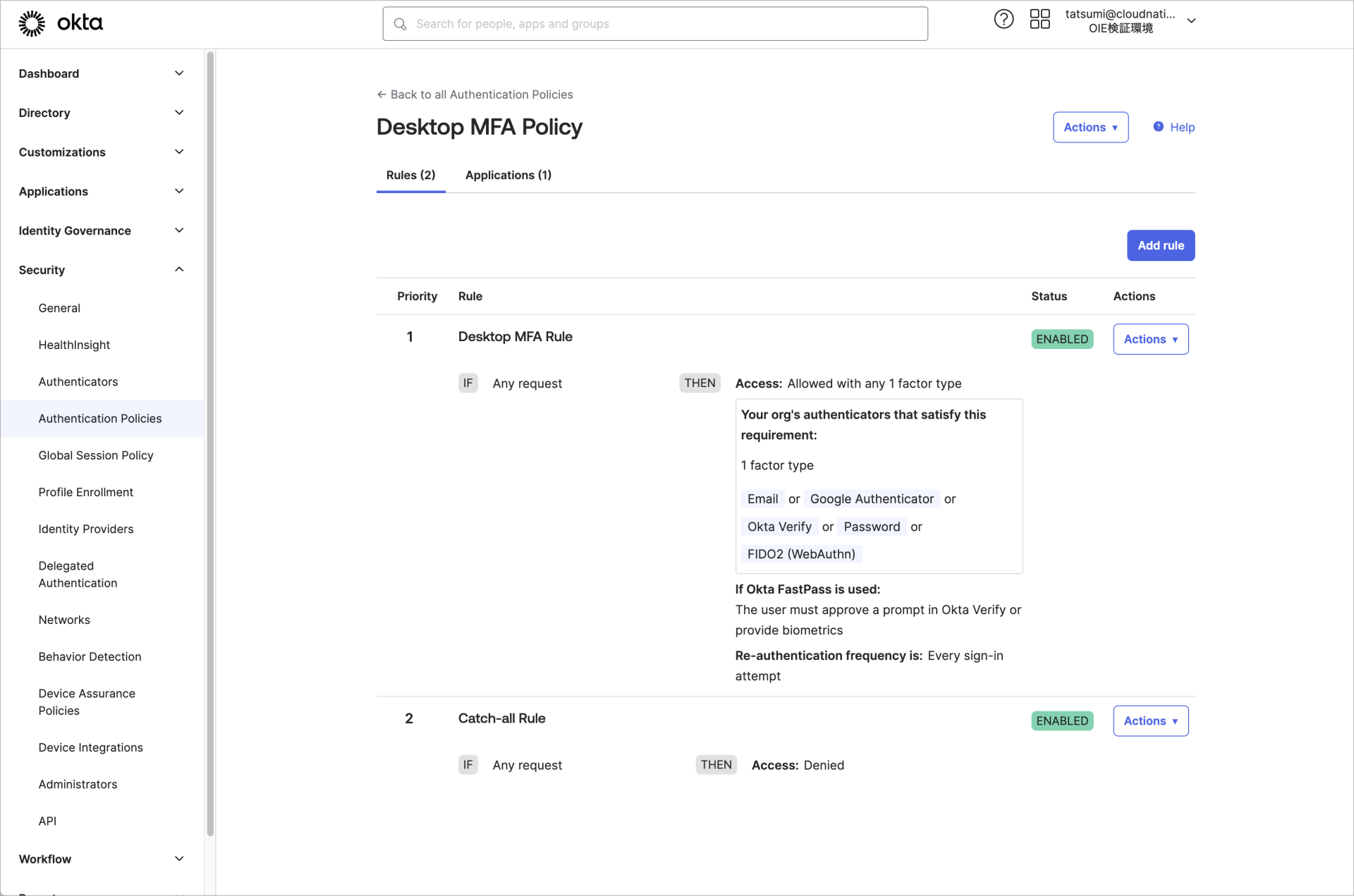
Task: Click the Okta logo
Action: [x=61, y=23]
